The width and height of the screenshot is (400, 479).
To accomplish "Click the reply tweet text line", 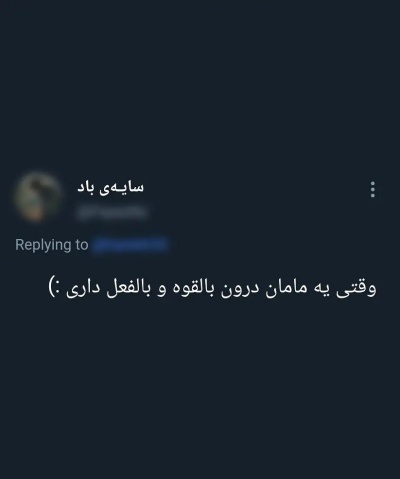I will click(212, 289).
